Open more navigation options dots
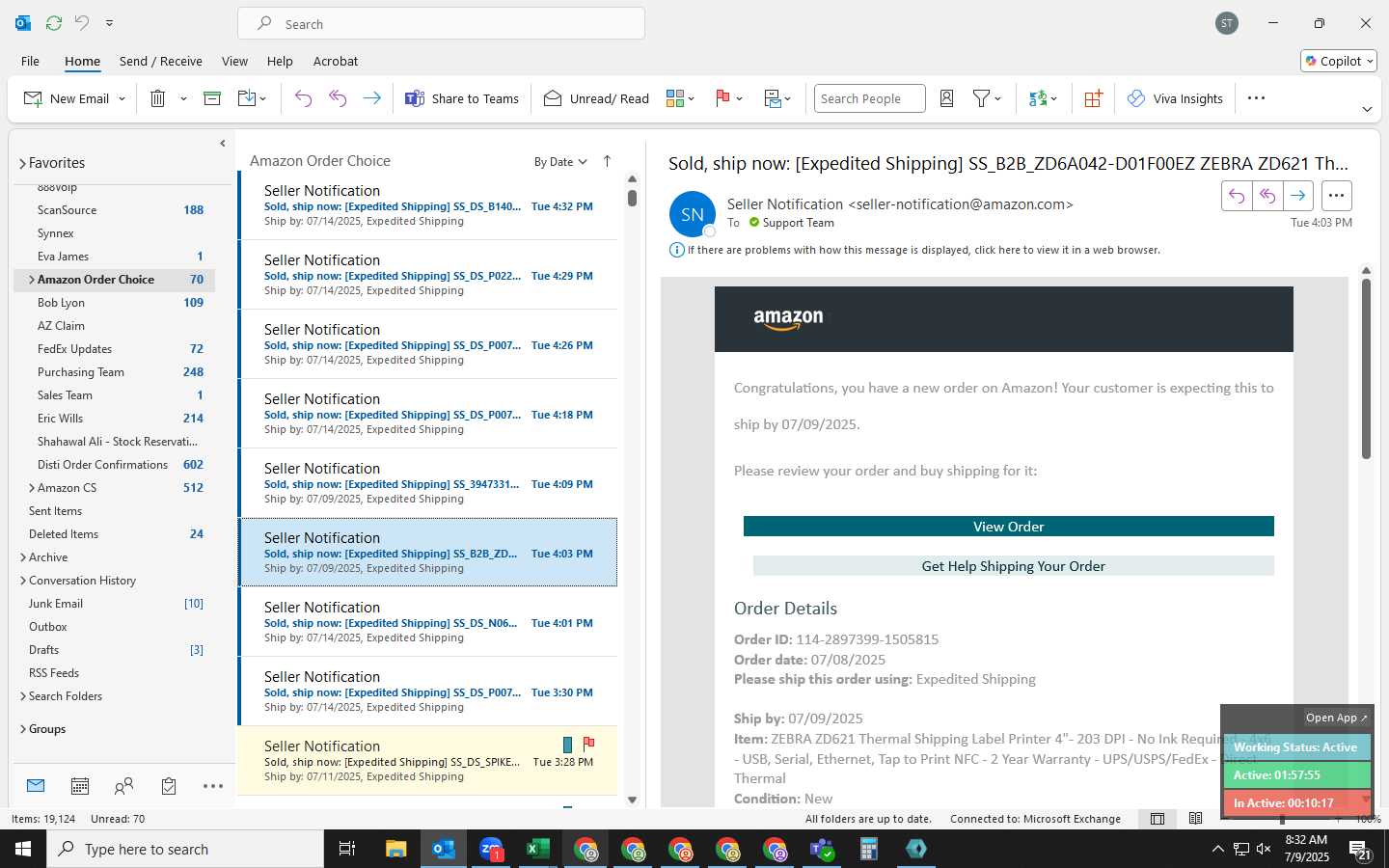The image size is (1389, 868). pyautogui.click(x=213, y=786)
